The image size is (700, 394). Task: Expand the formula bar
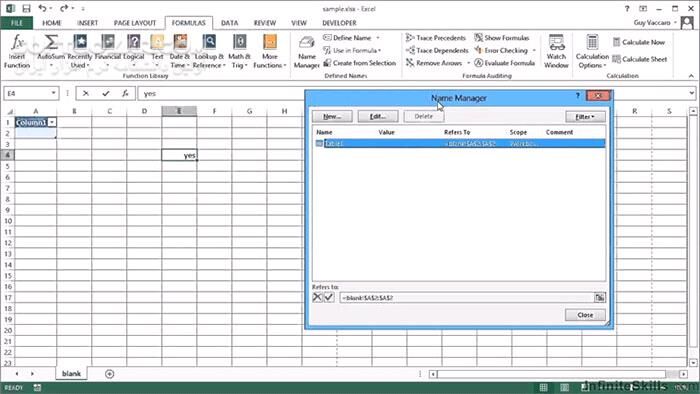(x=692, y=93)
